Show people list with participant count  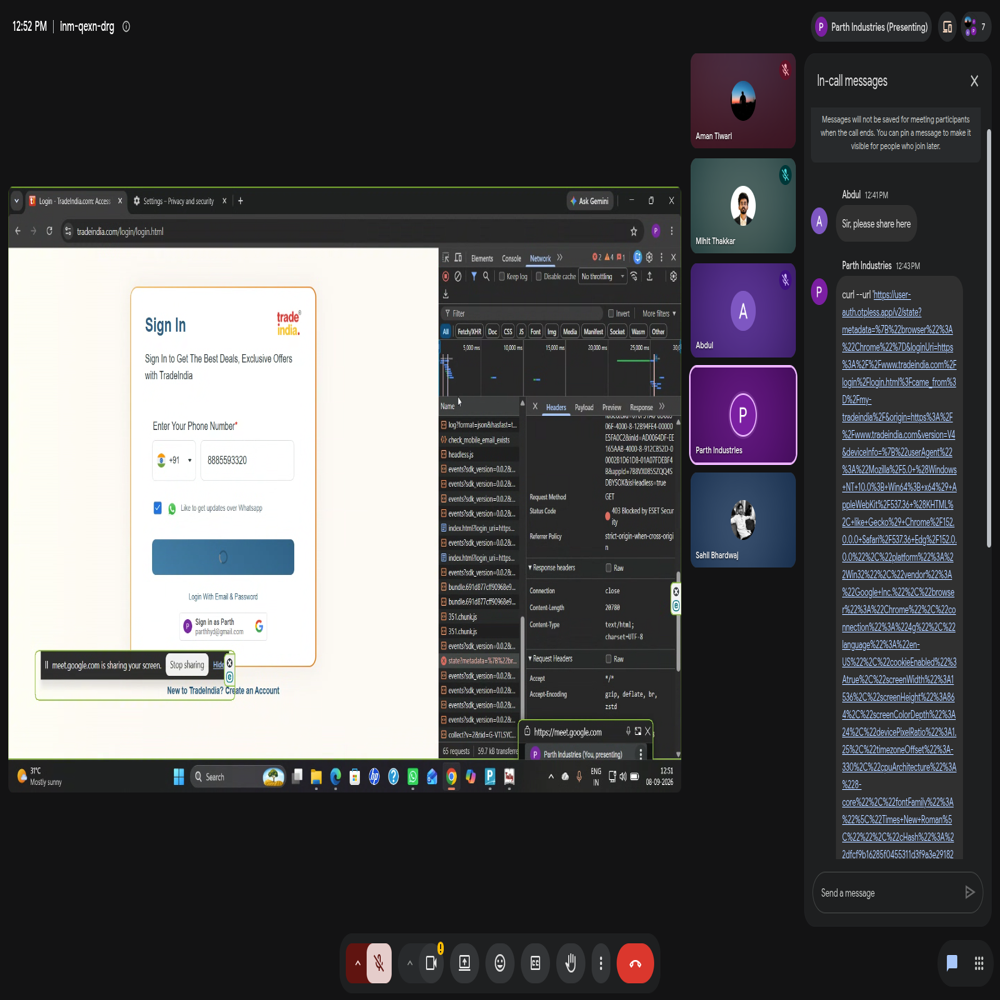pyautogui.click(x=974, y=27)
